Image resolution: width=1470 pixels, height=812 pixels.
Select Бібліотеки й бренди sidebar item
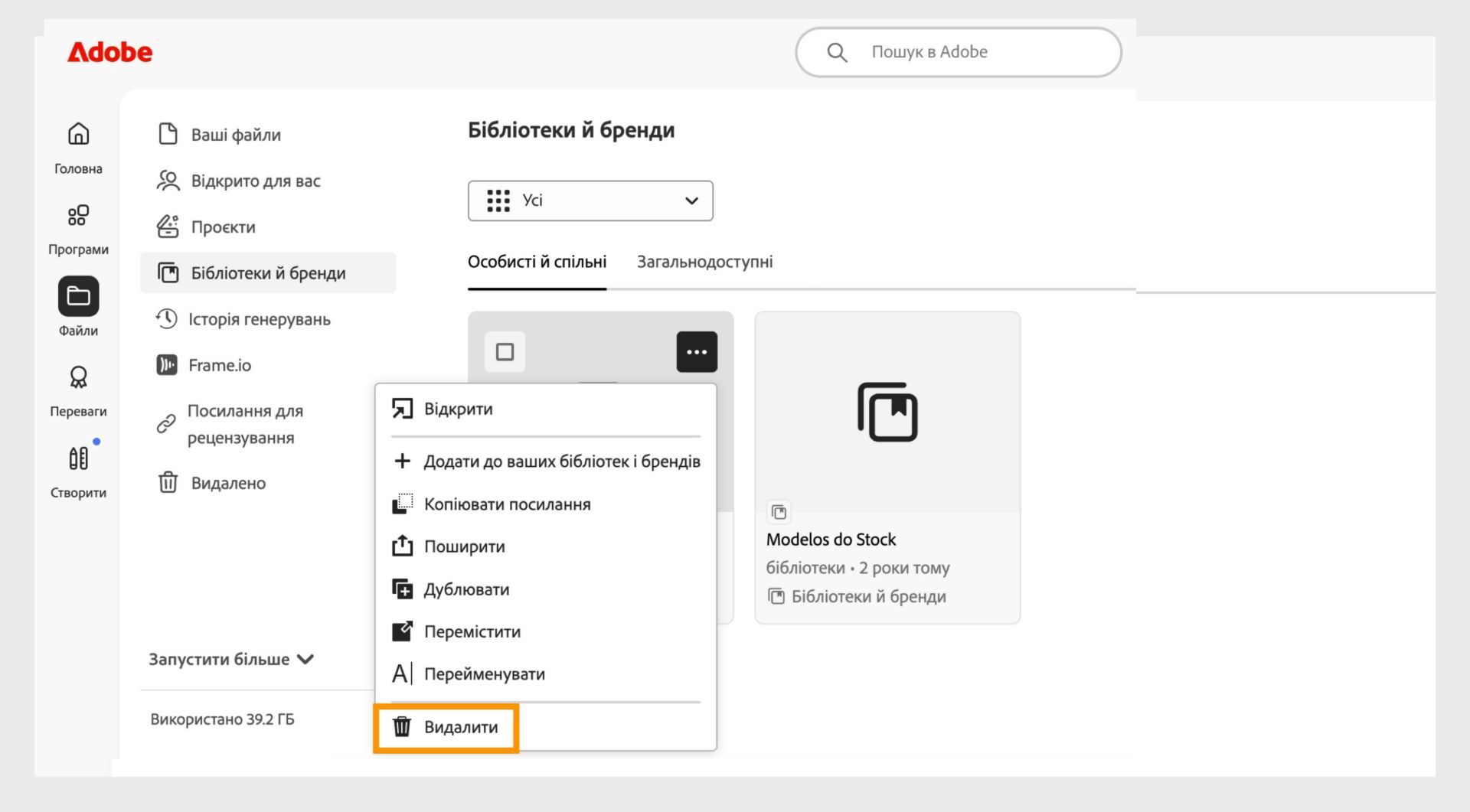268,273
